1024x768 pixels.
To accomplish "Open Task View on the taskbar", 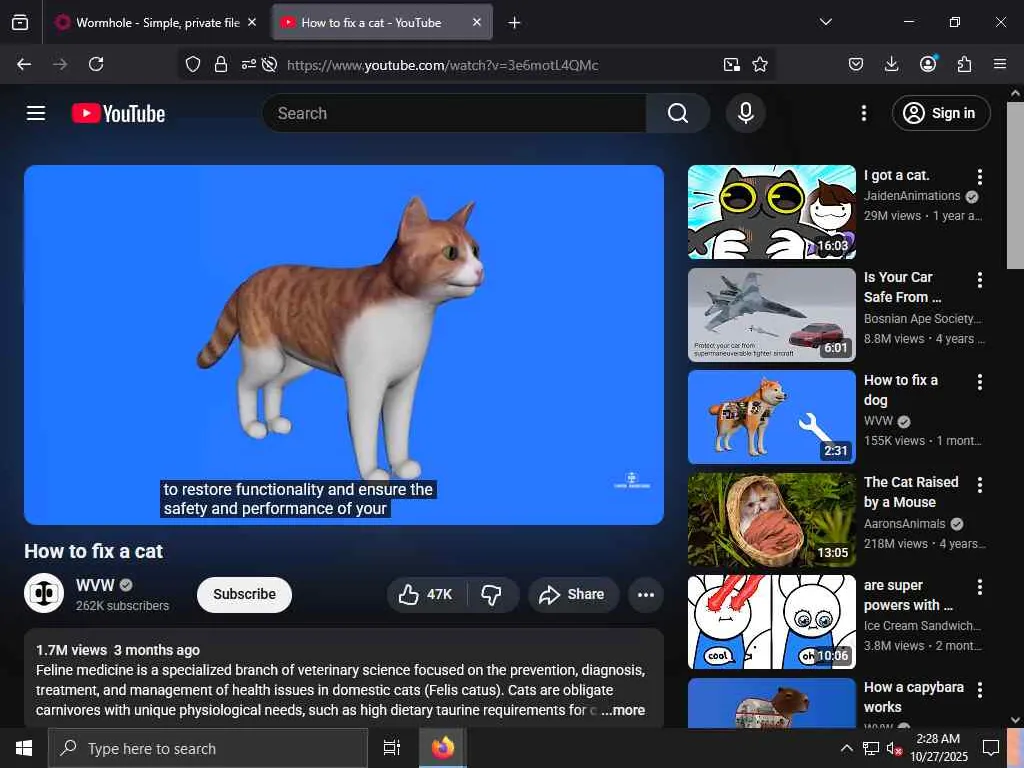I will [392, 748].
